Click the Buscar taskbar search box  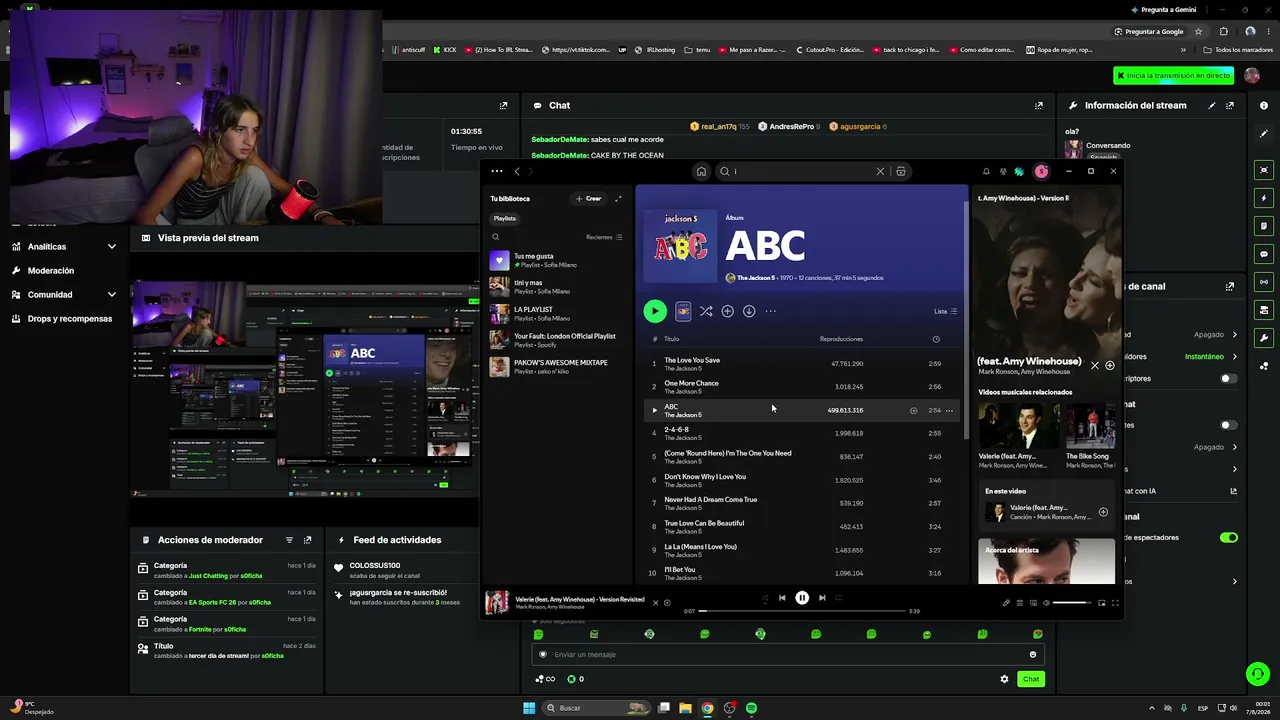coord(597,708)
